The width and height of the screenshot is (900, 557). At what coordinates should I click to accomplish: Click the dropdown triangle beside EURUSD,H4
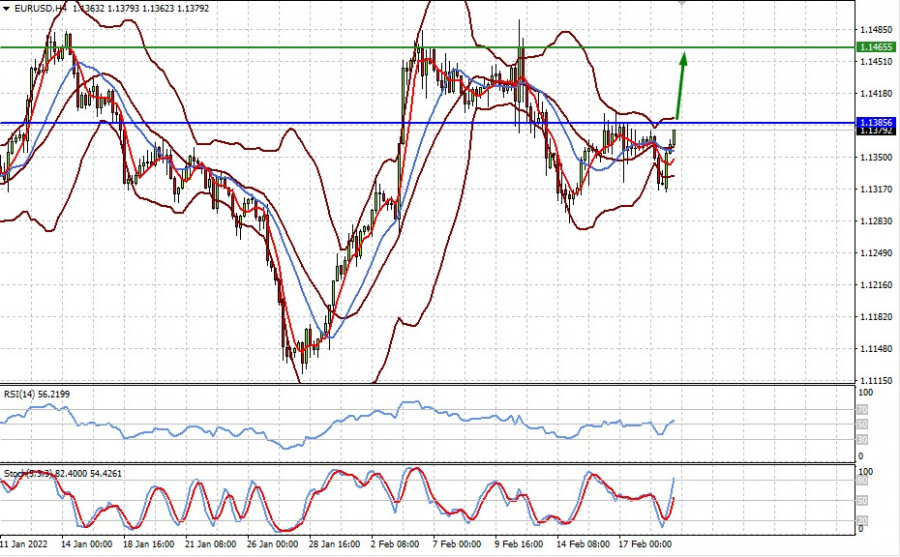pyautogui.click(x=6, y=8)
